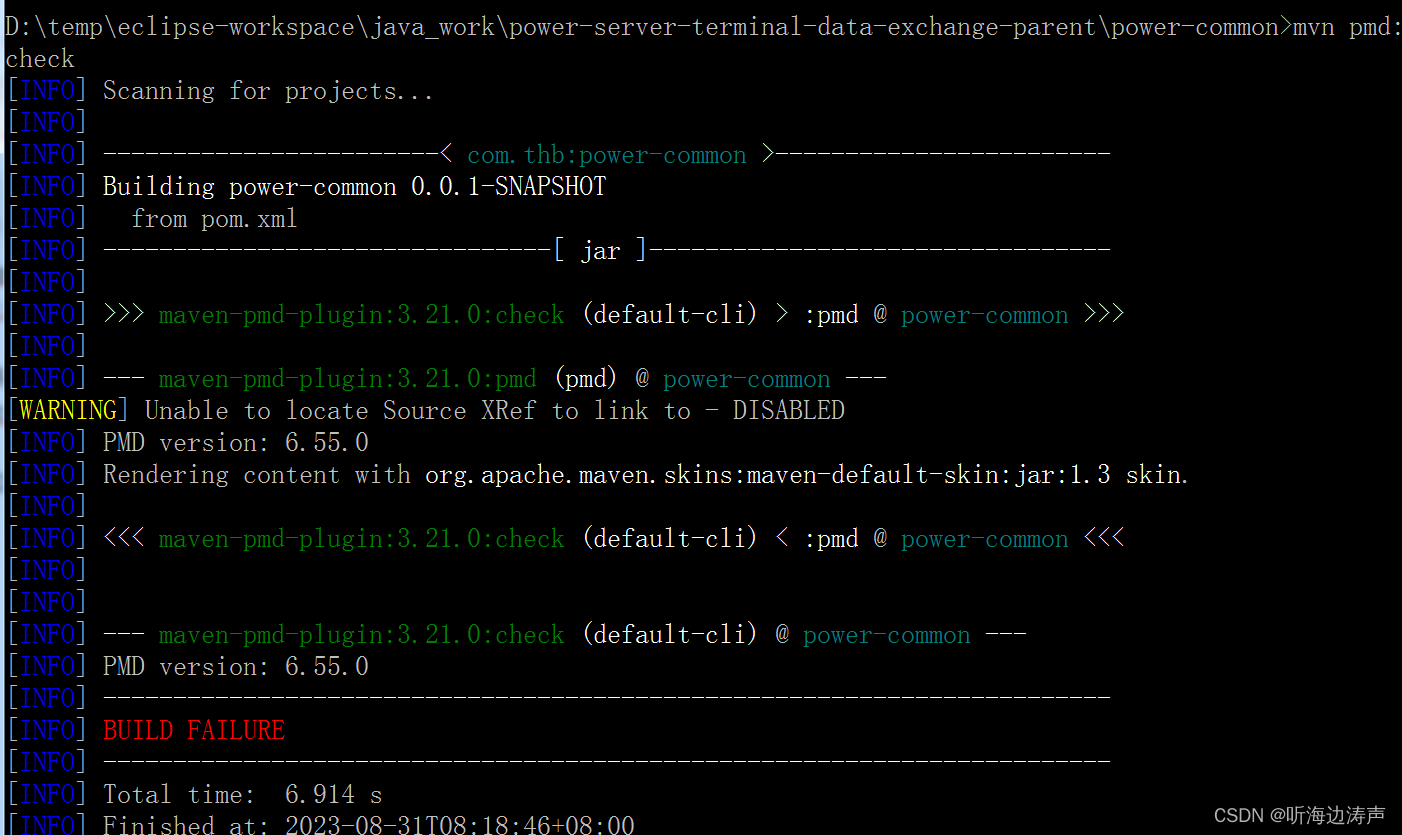The image size is (1402, 835).
Task: Click the 'com.thb:power-common' header text
Action: click(607, 155)
